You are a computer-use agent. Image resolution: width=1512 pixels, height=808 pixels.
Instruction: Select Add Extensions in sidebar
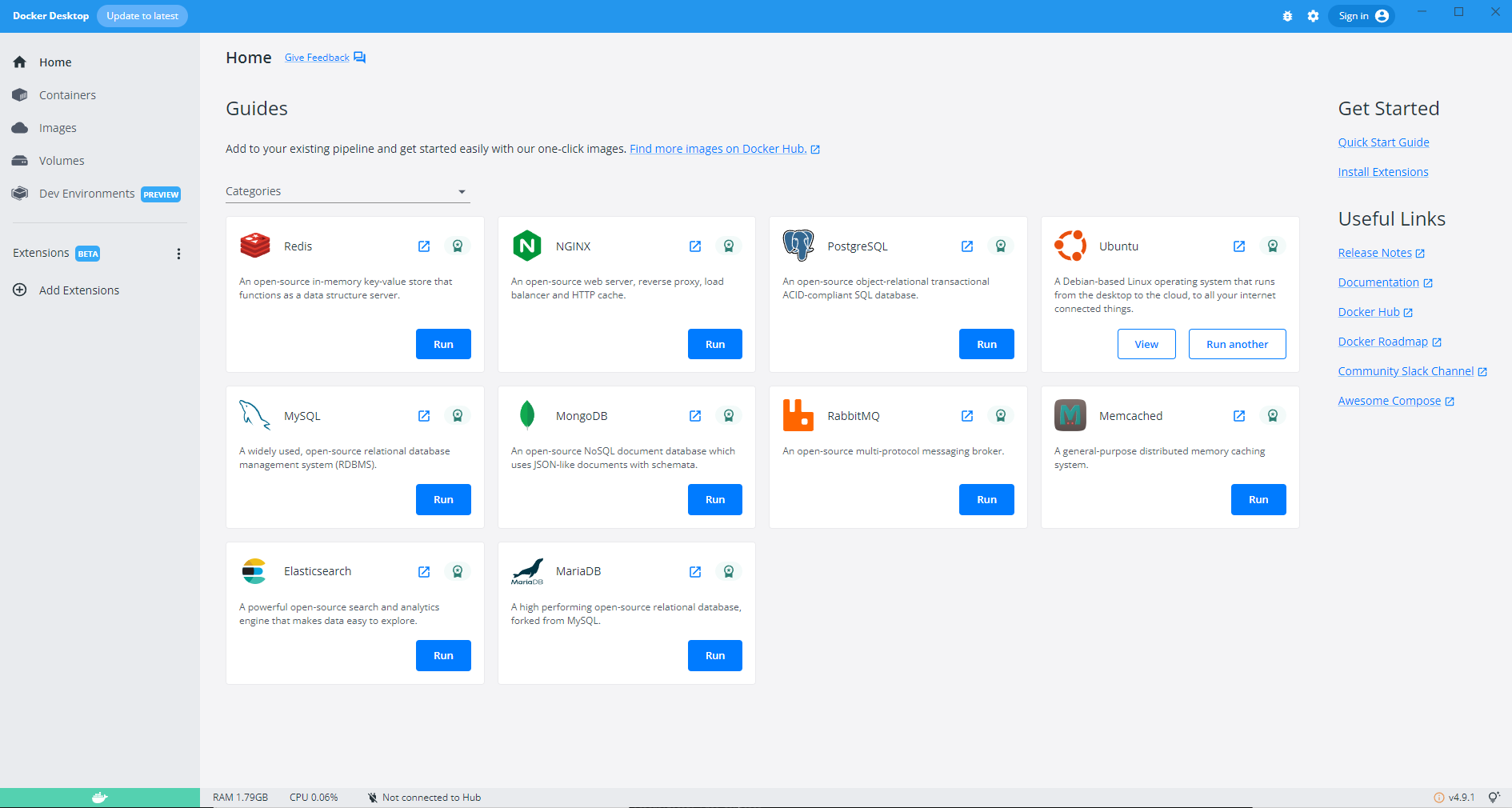click(100, 290)
